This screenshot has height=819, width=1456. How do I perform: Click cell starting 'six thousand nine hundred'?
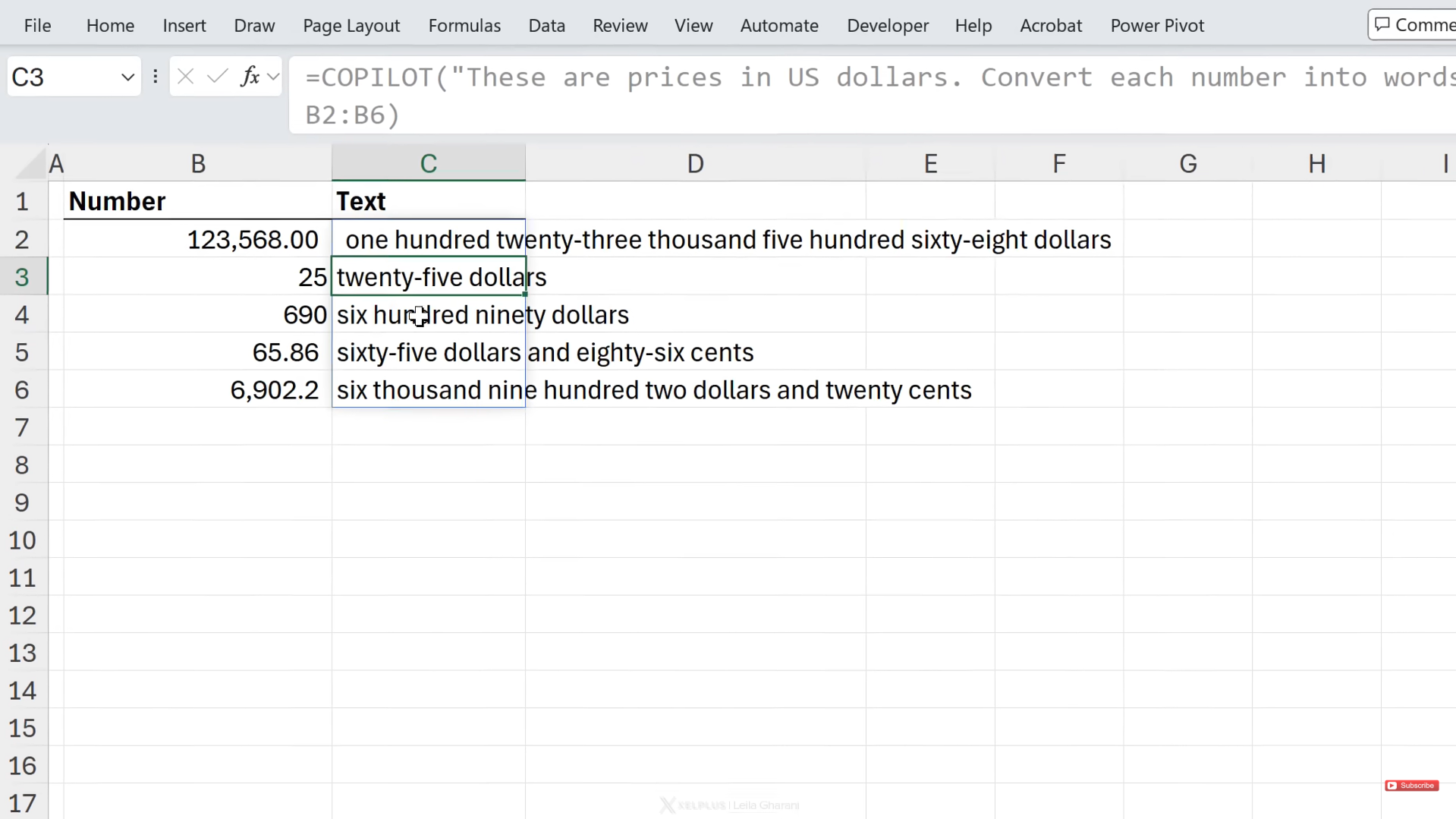pyautogui.click(x=429, y=389)
